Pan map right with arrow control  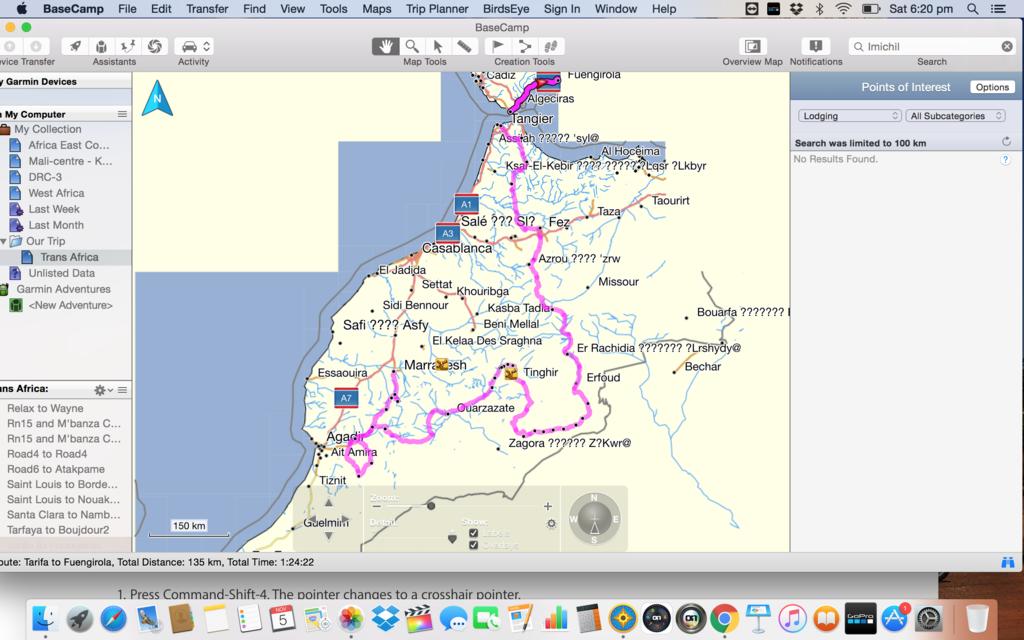345,520
